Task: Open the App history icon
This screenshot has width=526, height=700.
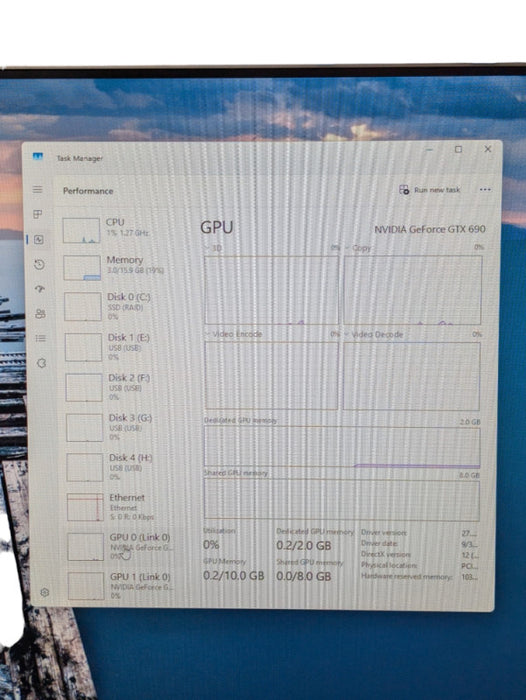Action: pyautogui.click(x=39, y=265)
